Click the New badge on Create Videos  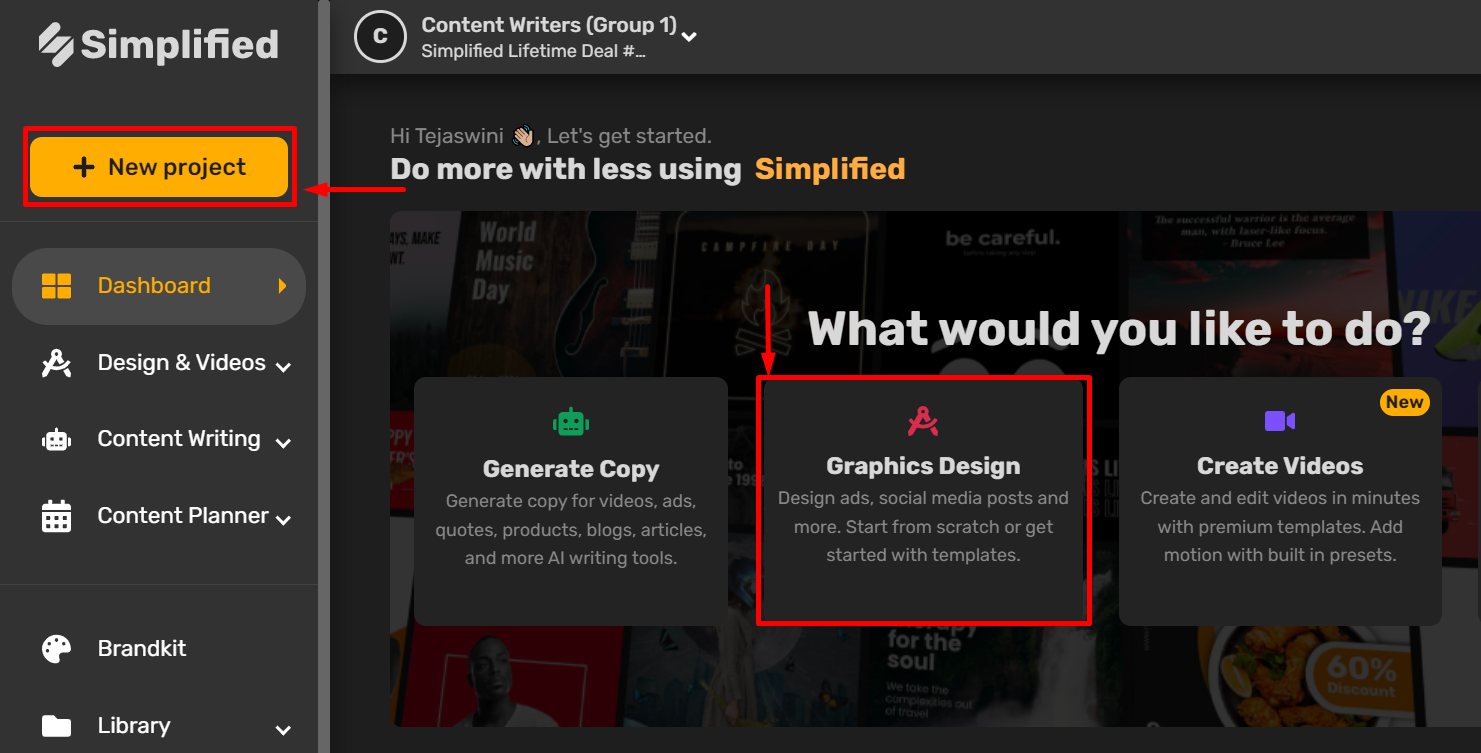pyautogui.click(x=1404, y=402)
